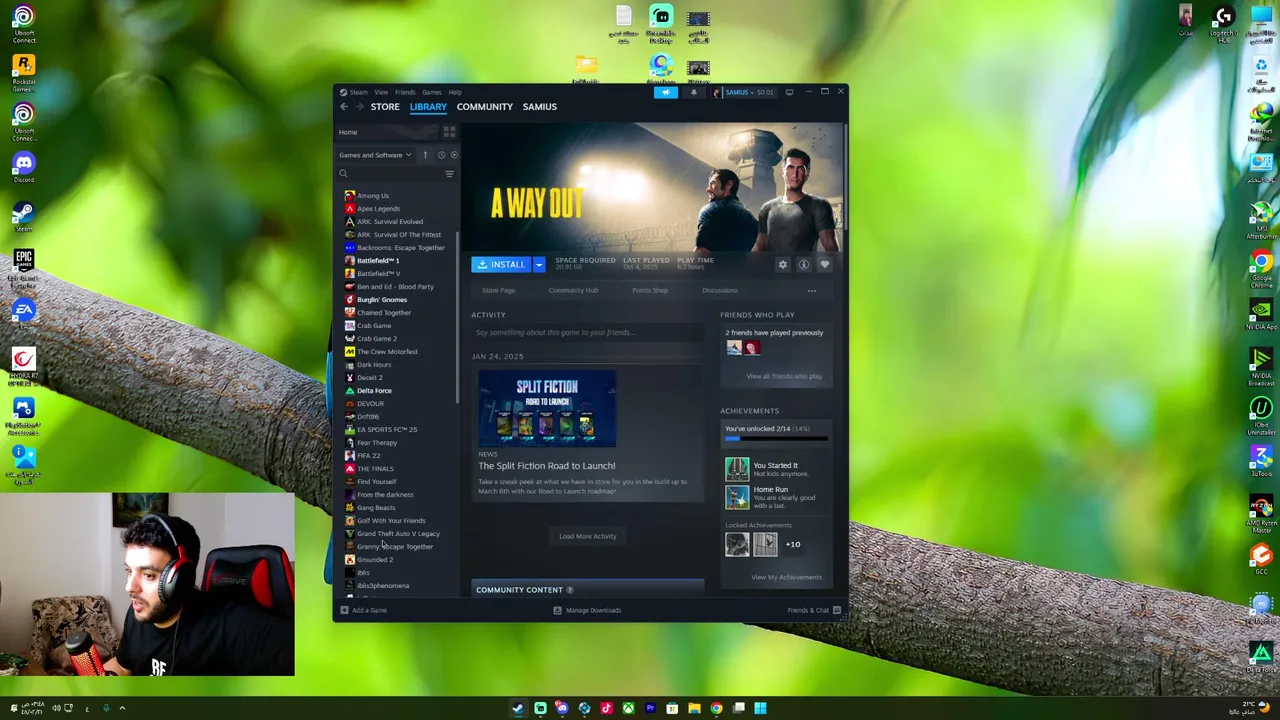Screen dimensions: 1280x720
Task: Open Friends & Chat
Action: (814, 610)
